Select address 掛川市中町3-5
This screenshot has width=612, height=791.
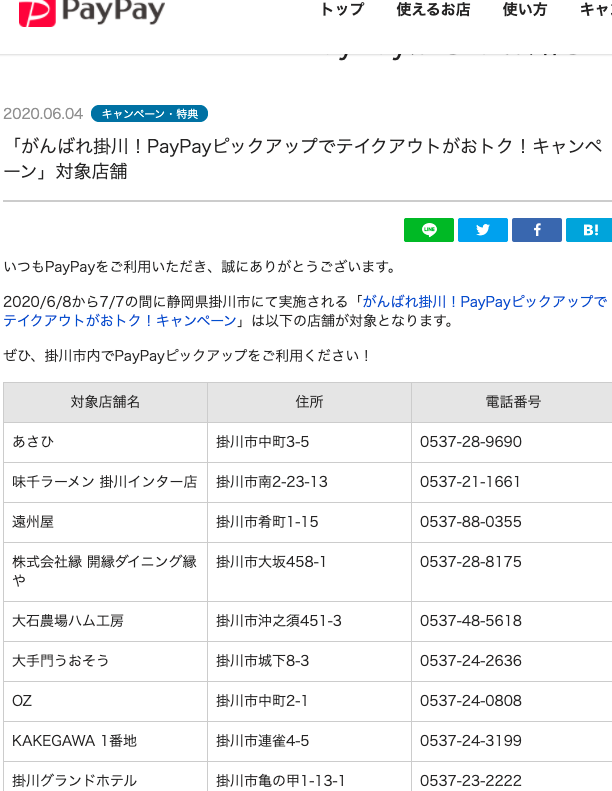tap(262, 442)
